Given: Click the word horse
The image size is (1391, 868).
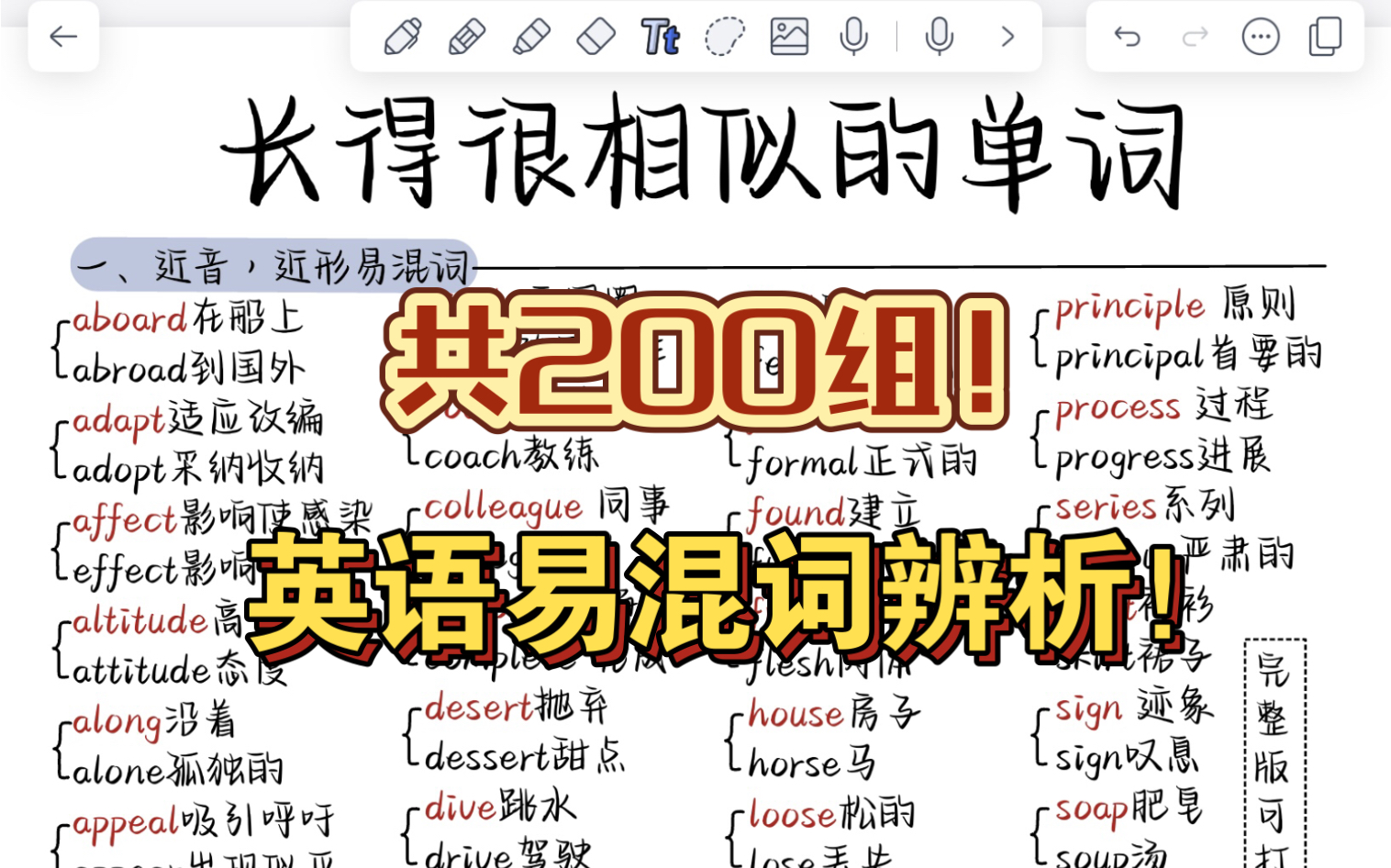Looking at the screenshot, I should [795, 763].
